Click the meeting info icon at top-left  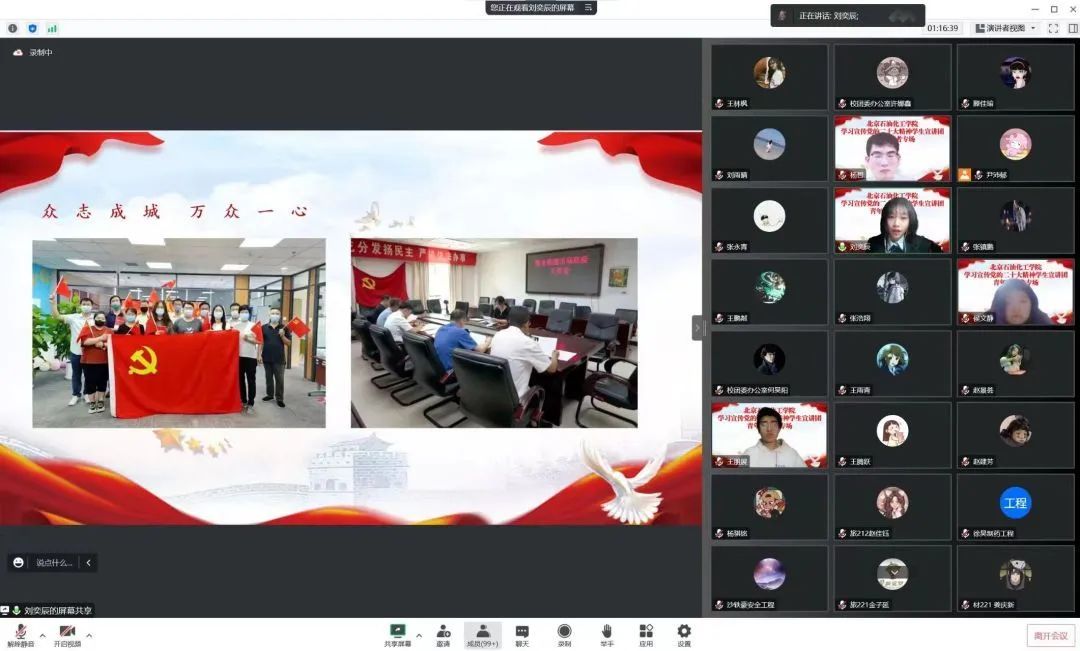click(x=13, y=28)
